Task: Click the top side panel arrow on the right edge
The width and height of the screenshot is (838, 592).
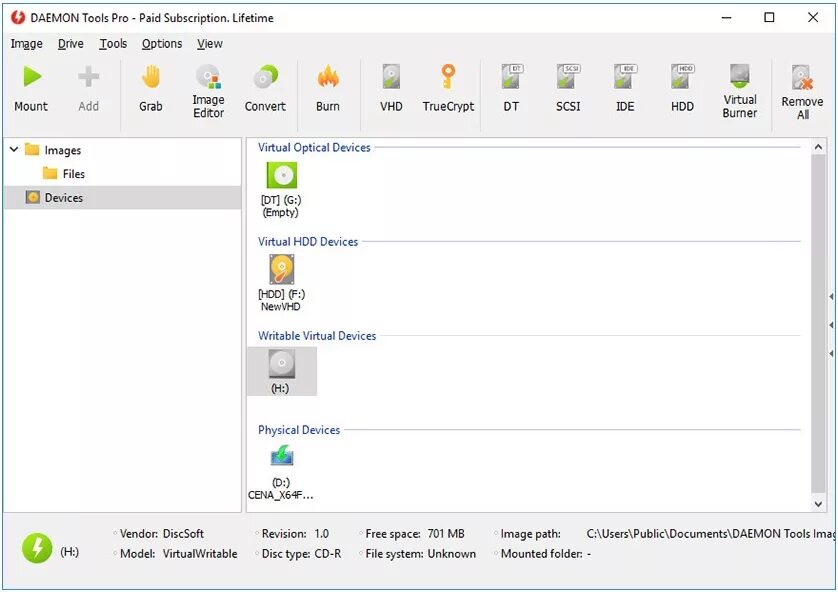Action: (x=831, y=296)
